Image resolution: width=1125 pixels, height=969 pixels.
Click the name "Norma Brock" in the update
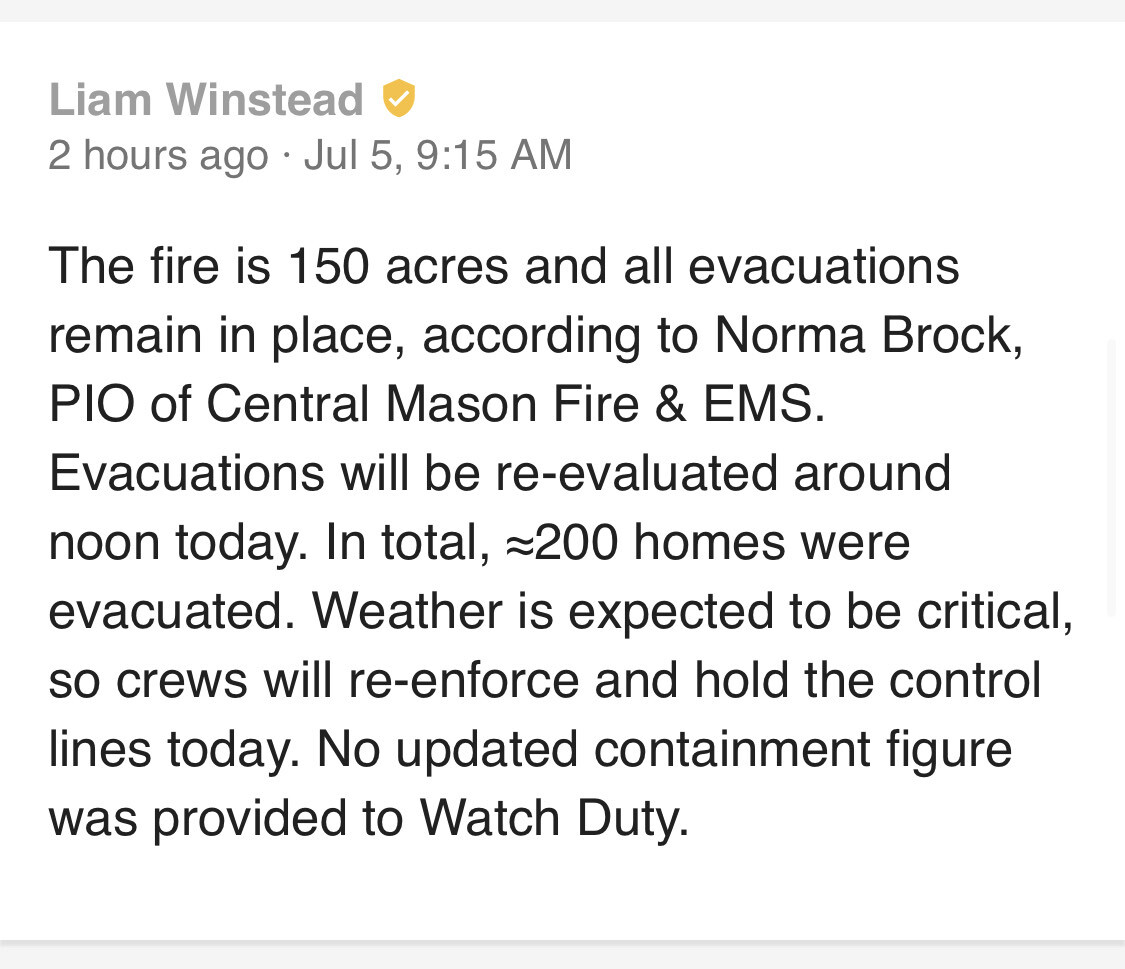(868, 336)
